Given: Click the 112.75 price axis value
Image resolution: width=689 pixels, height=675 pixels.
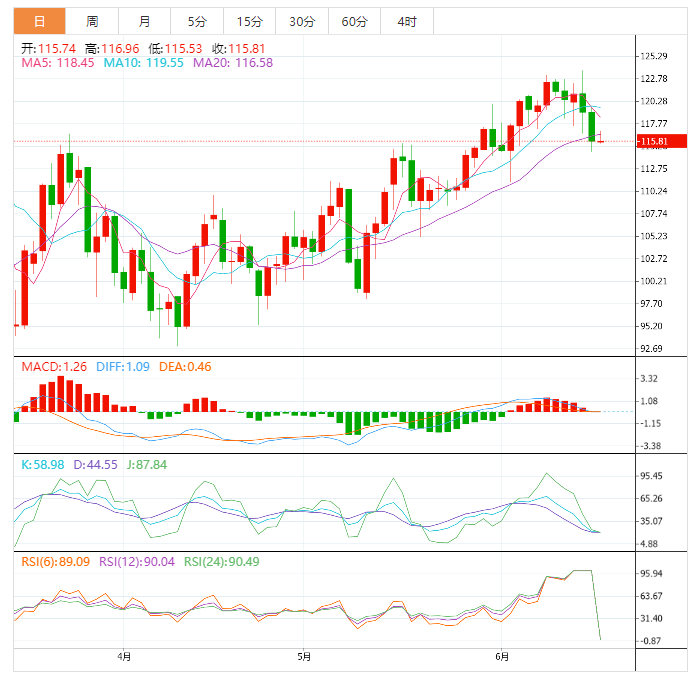Looking at the screenshot, I should [654, 168].
